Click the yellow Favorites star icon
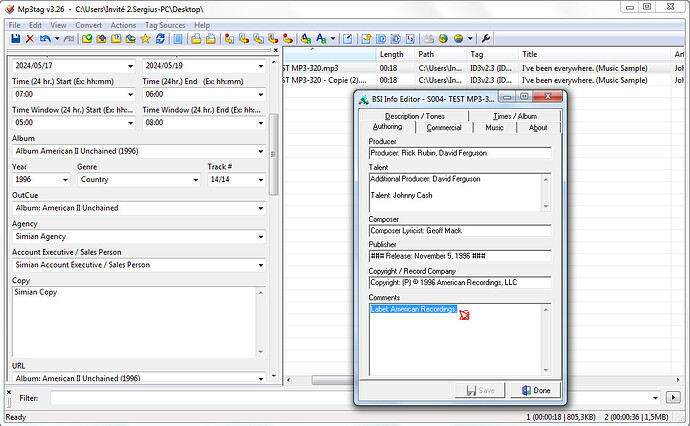The width and height of the screenshot is (690, 426). tap(145, 39)
